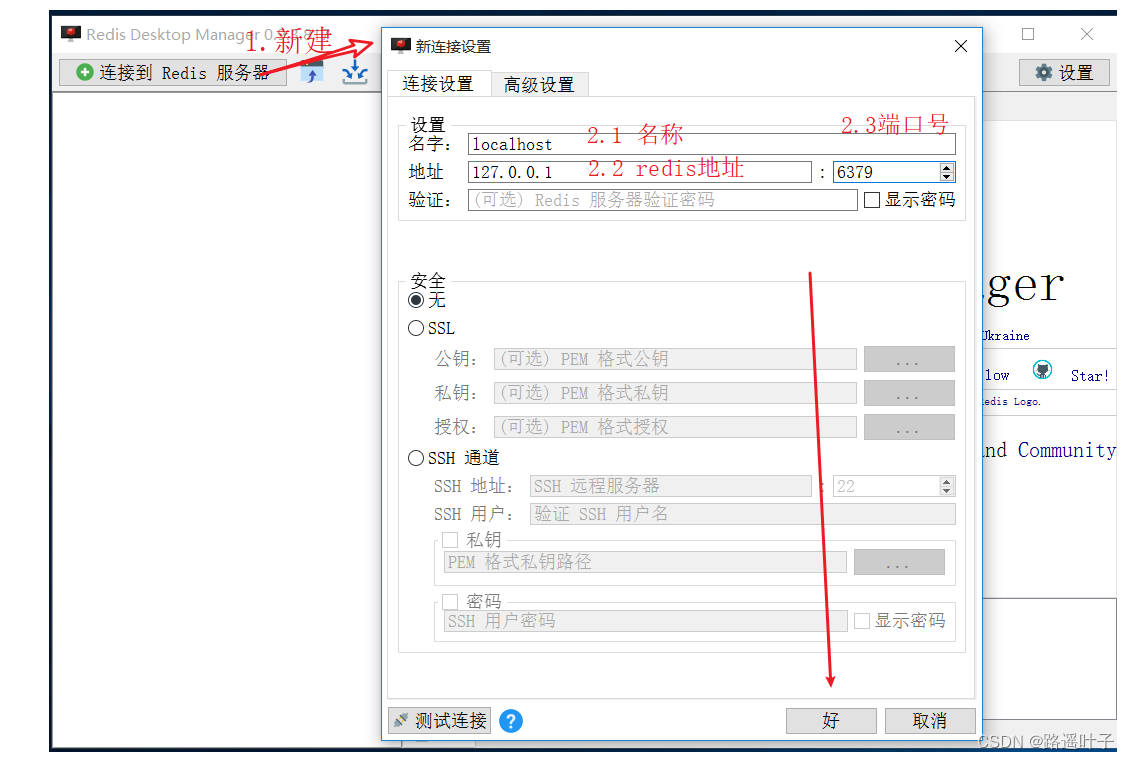This screenshot has width=1130, height=760.
Task: Click the PEM 格式私钥路径 field
Action: coord(645,562)
